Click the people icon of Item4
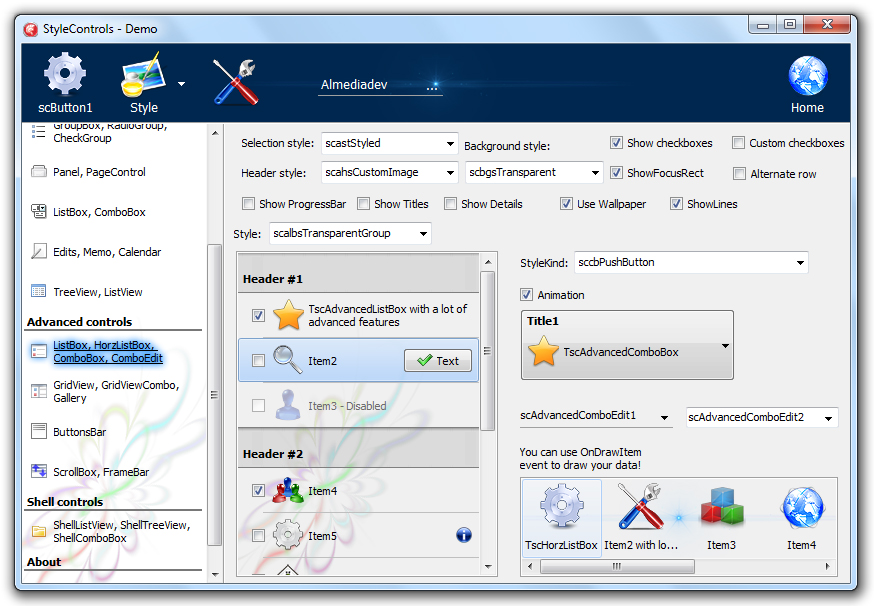874x606 pixels. coord(288,490)
